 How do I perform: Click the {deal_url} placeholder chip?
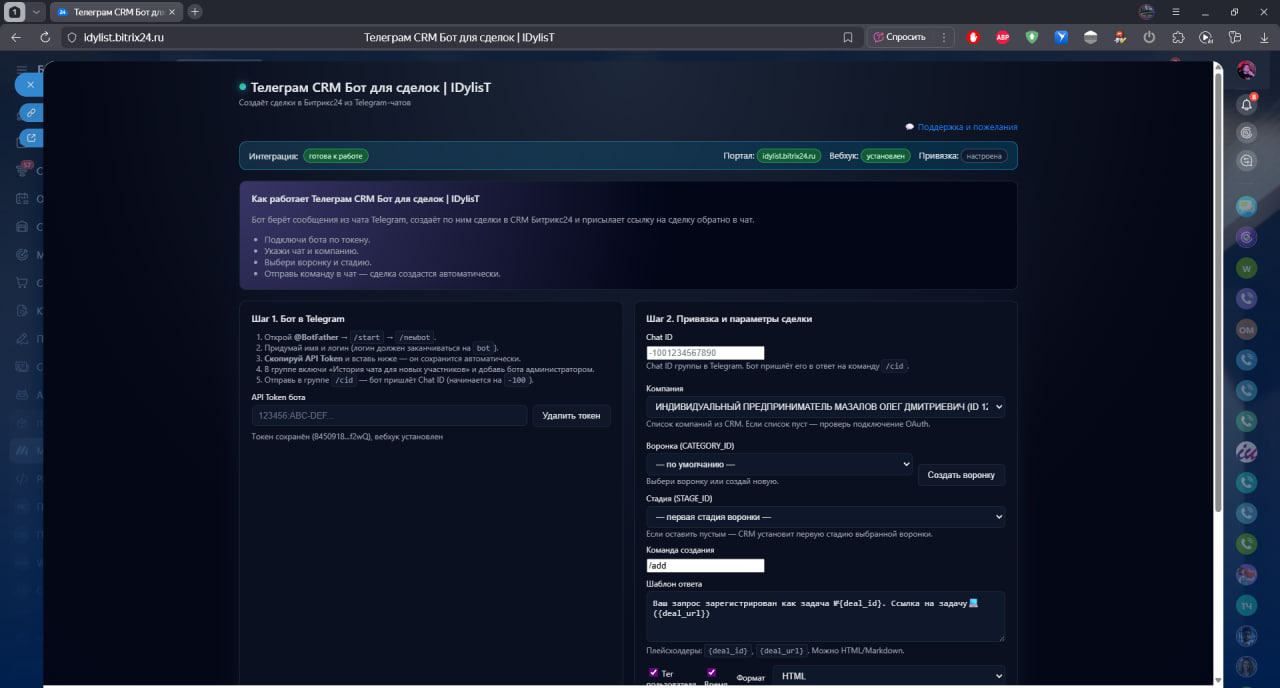[x=781, y=651]
